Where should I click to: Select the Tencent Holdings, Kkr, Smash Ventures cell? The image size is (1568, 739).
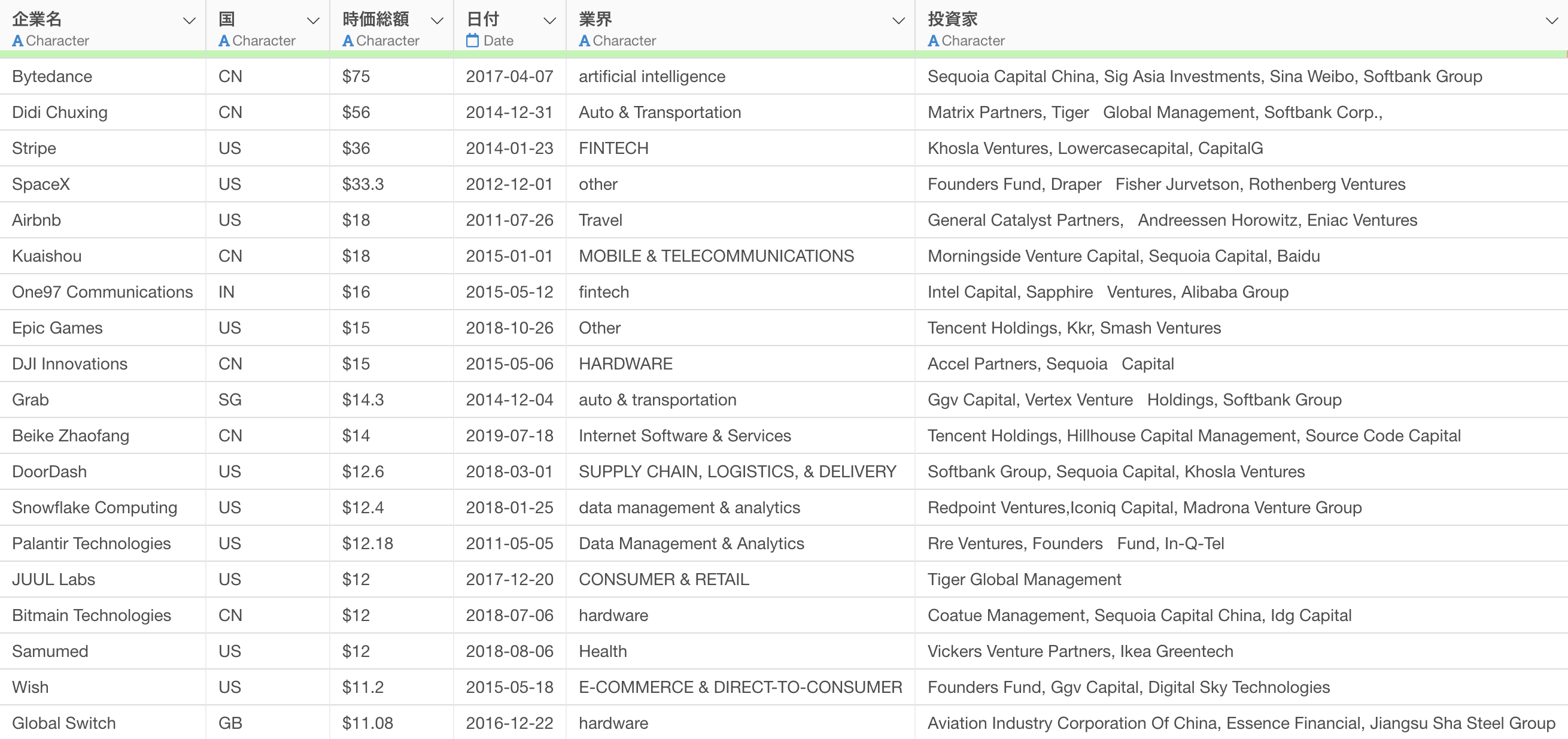pos(1241,328)
